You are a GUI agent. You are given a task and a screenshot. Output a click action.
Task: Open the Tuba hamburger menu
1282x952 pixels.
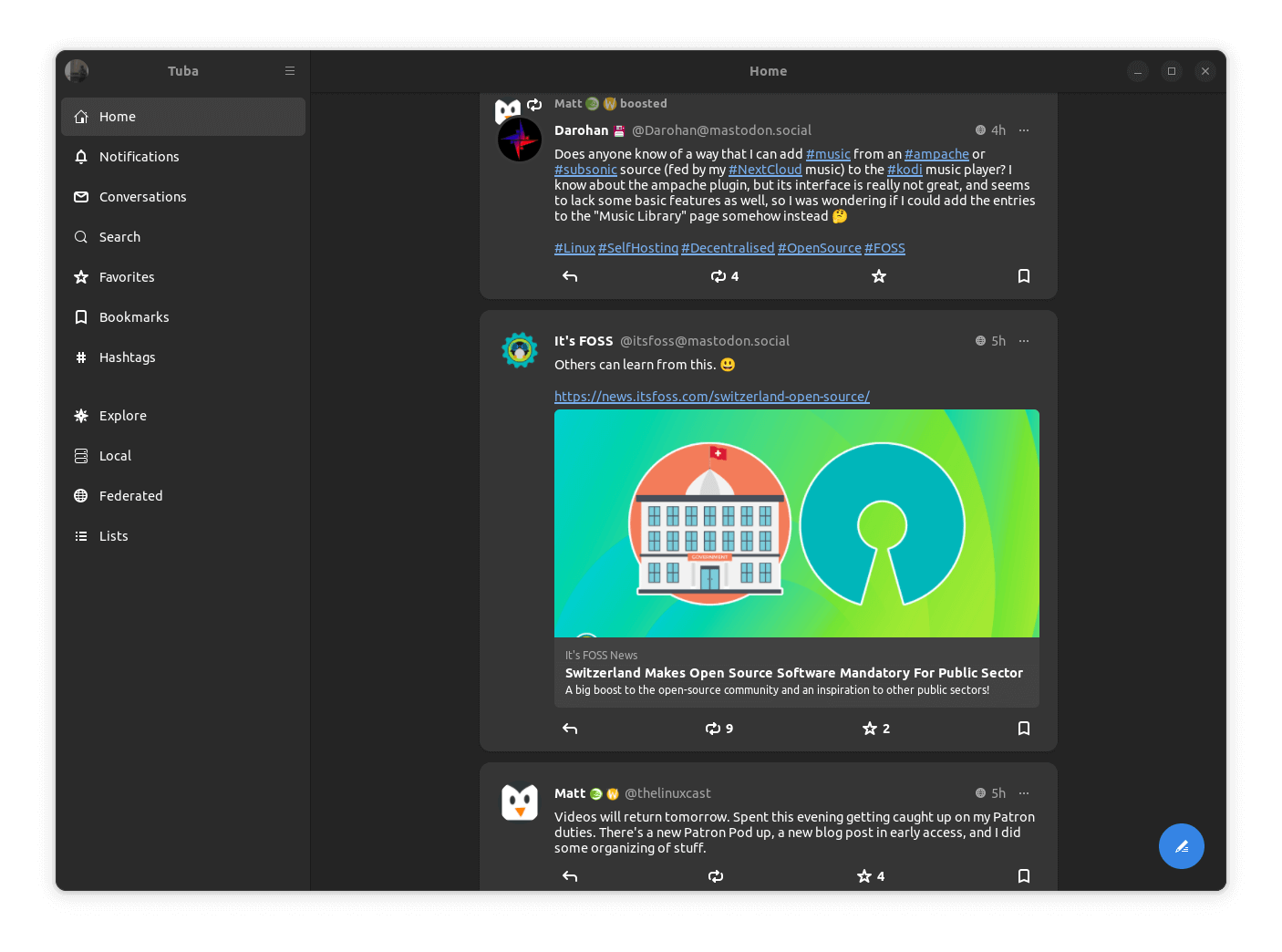click(289, 70)
